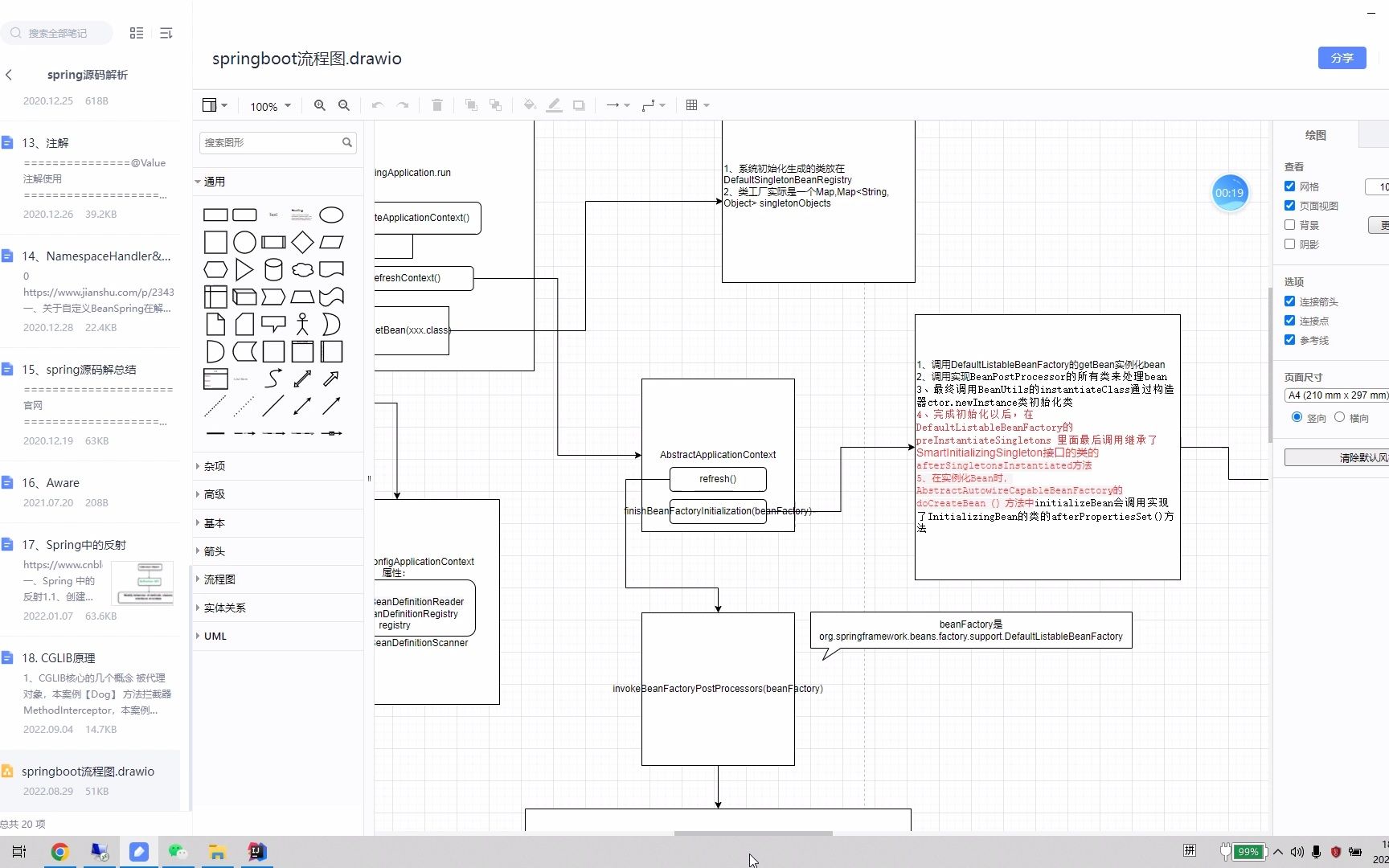The height and width of the screenshot is (868, 1389).
Task: Select the ellipse shape in the palette
Action: [x=331, y=215]
